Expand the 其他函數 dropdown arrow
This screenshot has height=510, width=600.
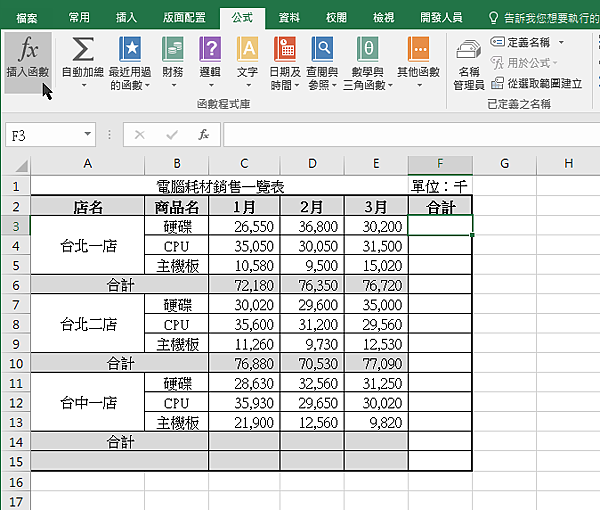419,86
